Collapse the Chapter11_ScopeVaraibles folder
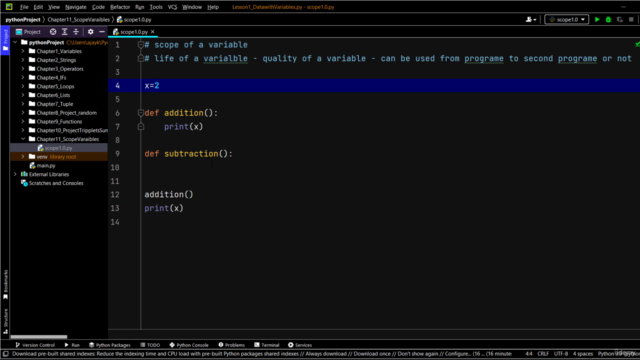The width and height of the screenshot is (640, 360). pos(23,139)
